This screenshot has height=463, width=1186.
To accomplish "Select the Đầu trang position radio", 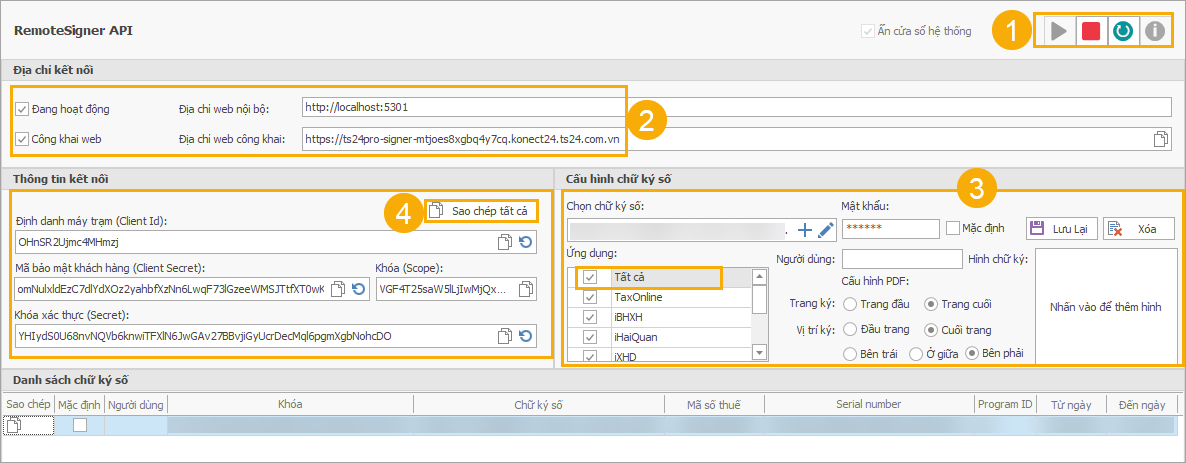I will 849,330.
